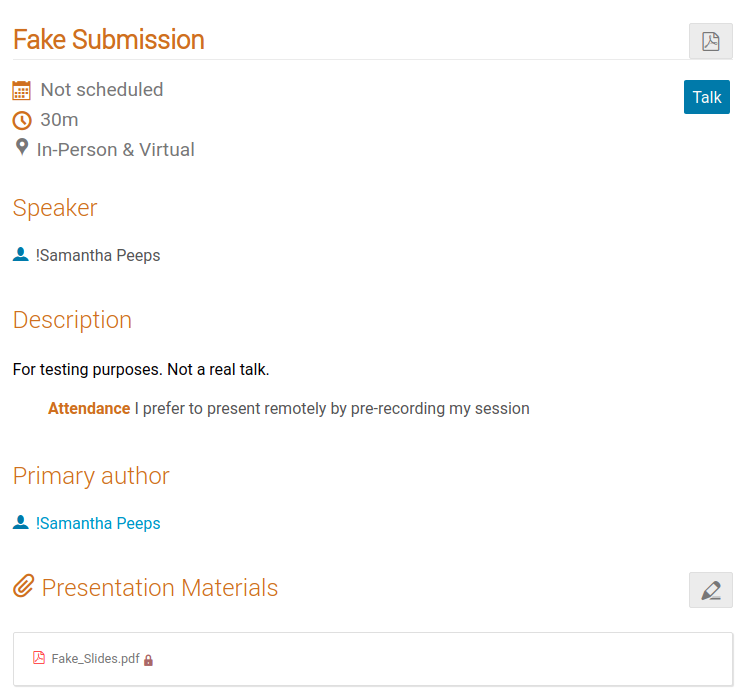The height and width of the screenshot is (698, 744).
Task: Click the Talk type badge
Action: (x=707, y=97)
